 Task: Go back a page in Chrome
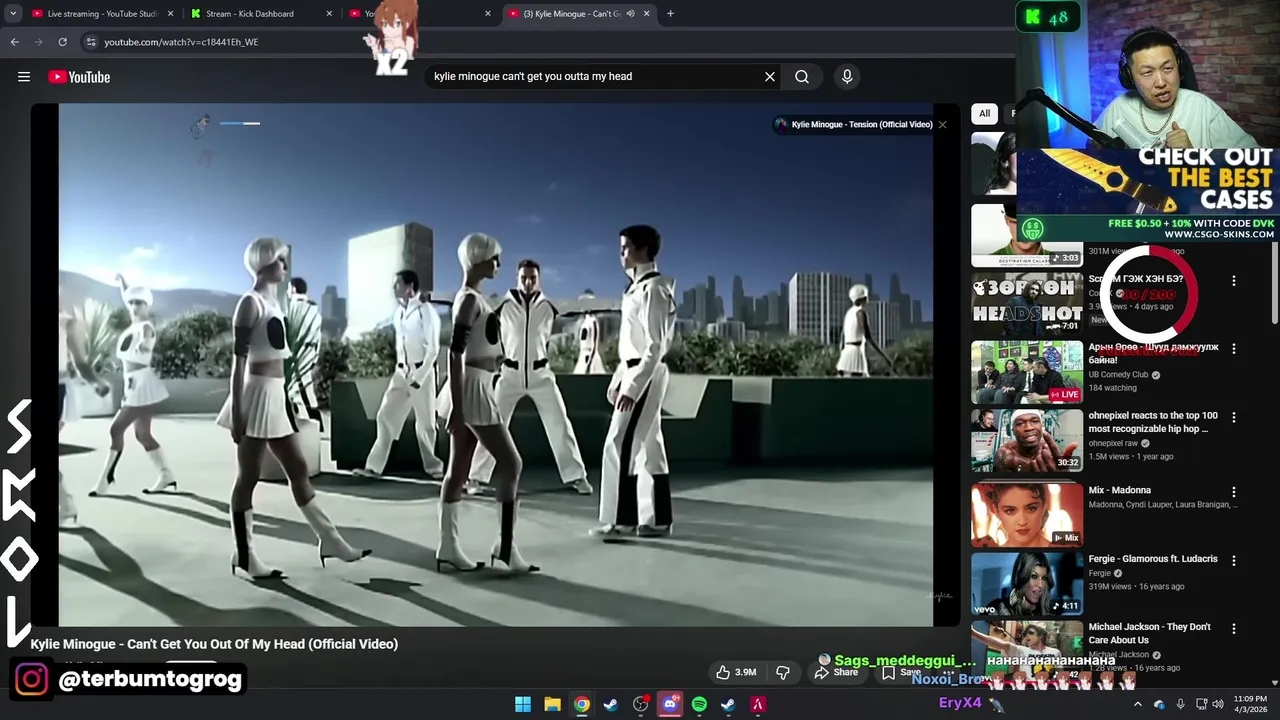coord(14,42)
